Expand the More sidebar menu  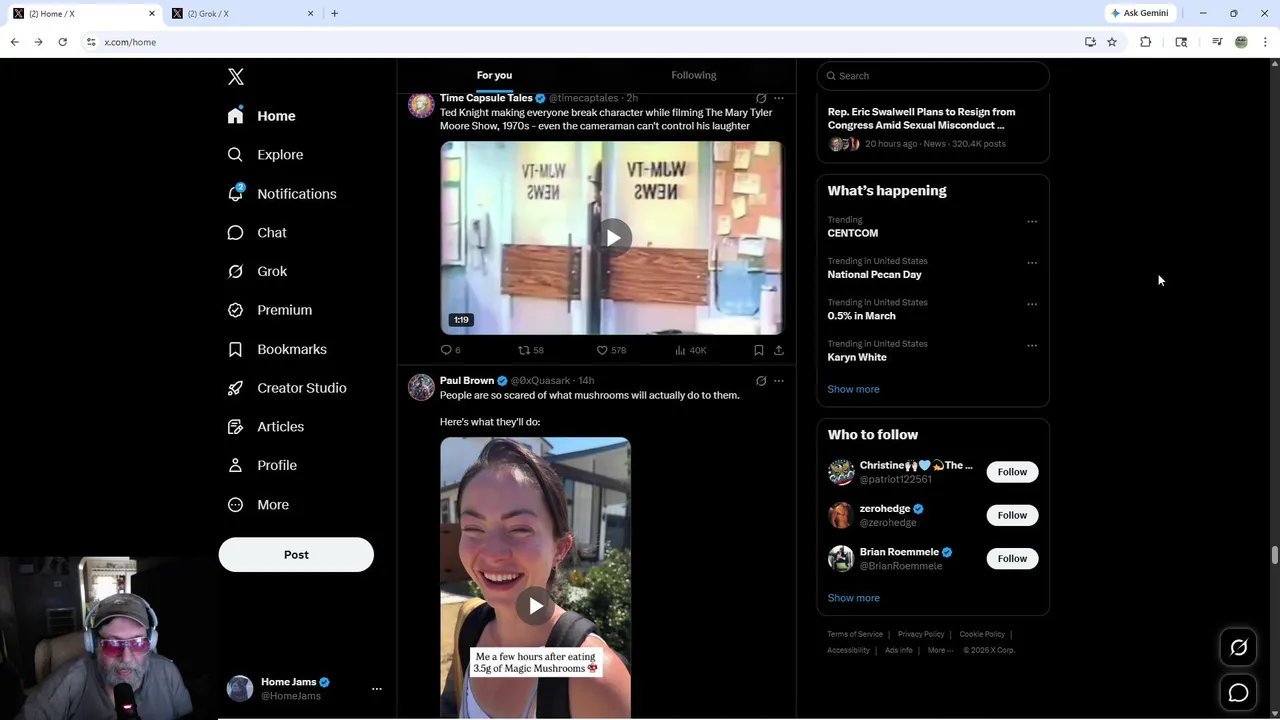(258, 505)
